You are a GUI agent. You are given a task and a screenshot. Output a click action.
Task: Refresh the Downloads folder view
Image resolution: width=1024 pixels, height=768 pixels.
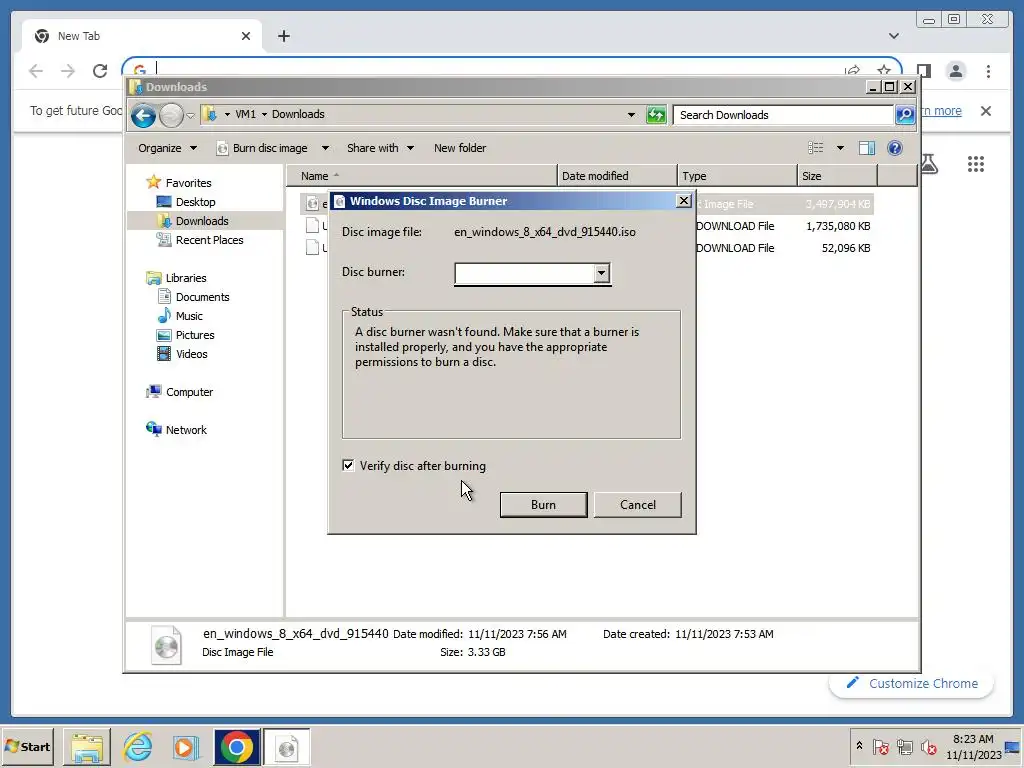(656, 115)
